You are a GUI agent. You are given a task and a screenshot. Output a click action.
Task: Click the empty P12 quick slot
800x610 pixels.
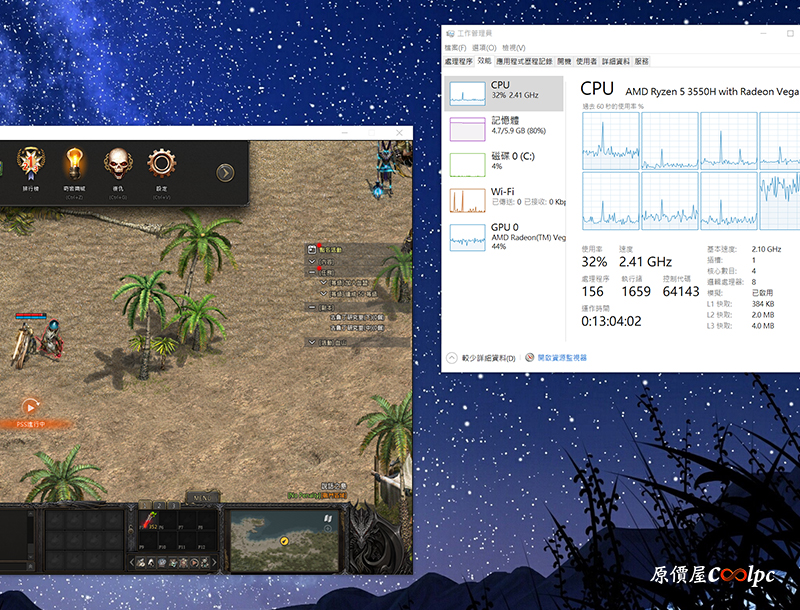(206, 540)
